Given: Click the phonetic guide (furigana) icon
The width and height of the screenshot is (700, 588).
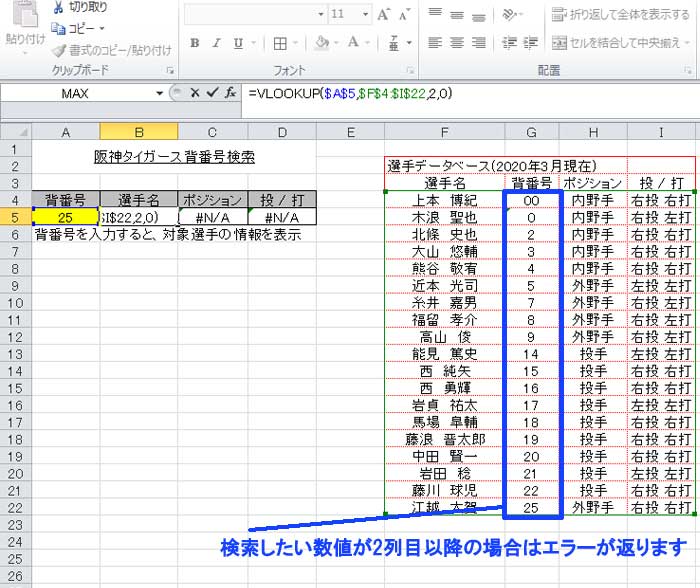Looking at the screenshot, I should 393,43.
